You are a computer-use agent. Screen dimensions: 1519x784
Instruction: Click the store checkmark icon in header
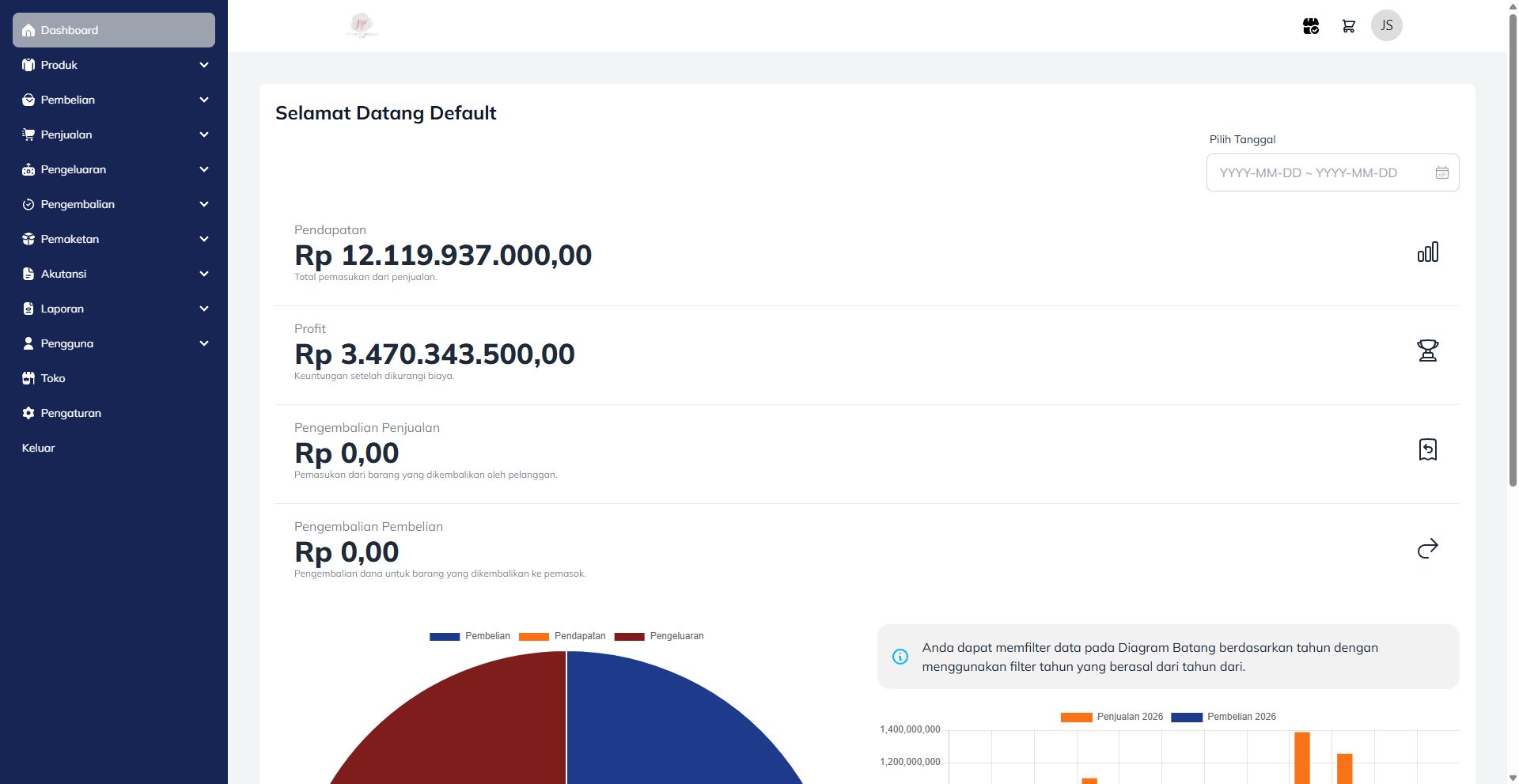pos(1310,26)
